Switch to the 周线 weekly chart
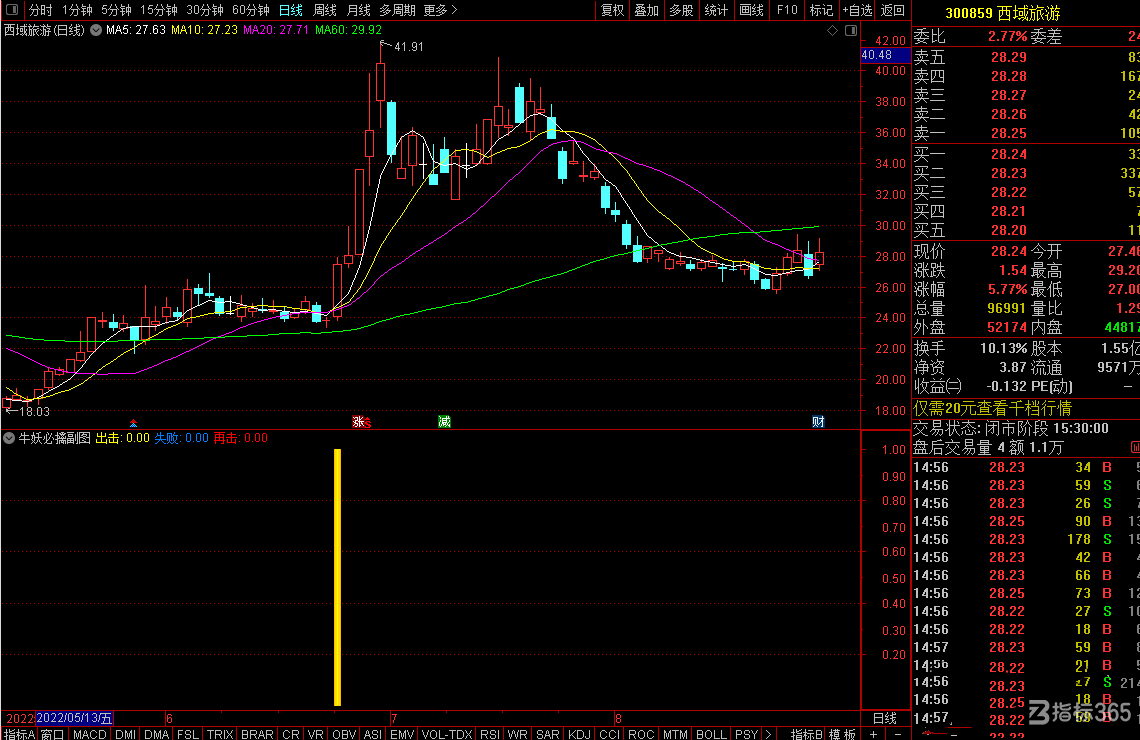 [x=325, y=10]
